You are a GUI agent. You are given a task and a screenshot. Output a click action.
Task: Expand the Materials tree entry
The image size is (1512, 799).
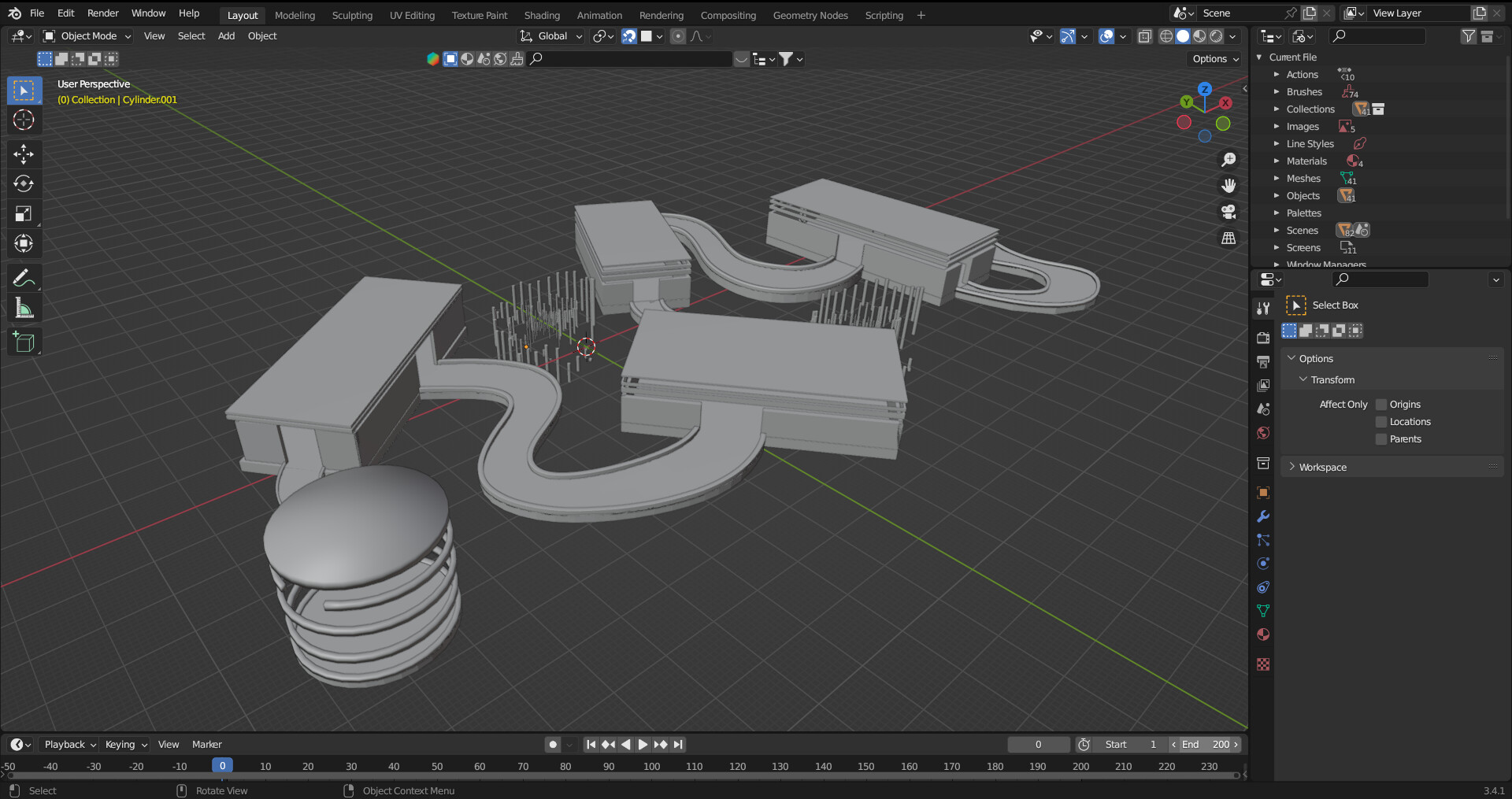click(x=1277, y=161)
